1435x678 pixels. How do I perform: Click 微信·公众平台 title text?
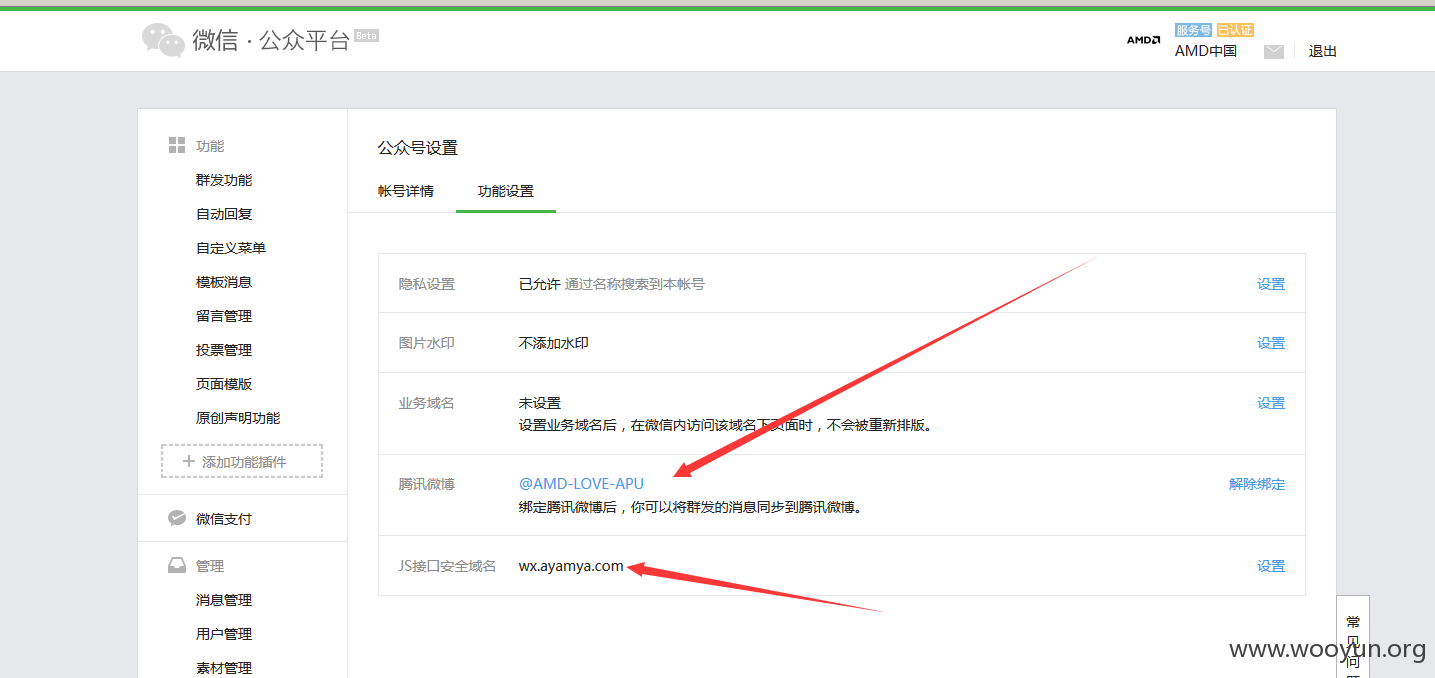pyautogui.click(x=271, y=40)
